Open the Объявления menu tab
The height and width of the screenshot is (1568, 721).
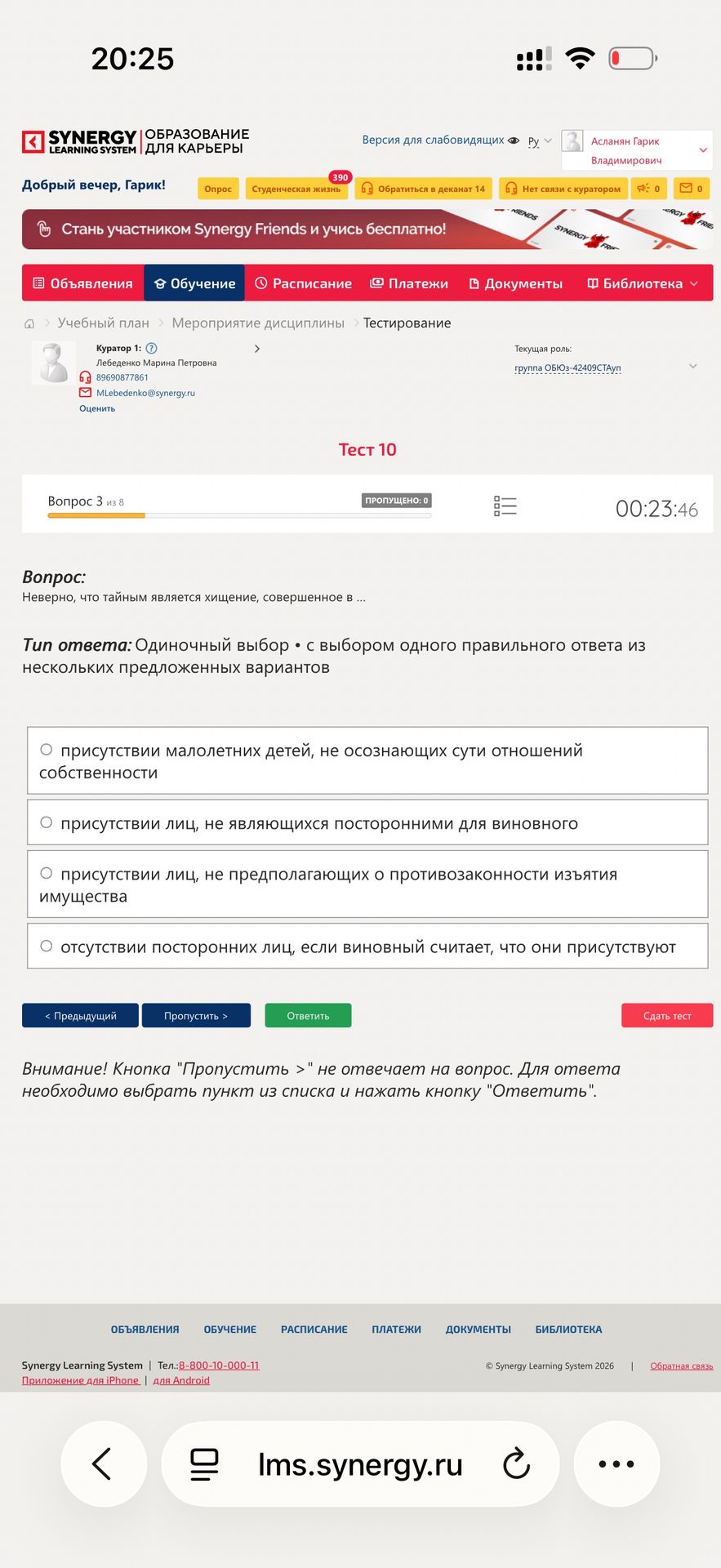82,283
